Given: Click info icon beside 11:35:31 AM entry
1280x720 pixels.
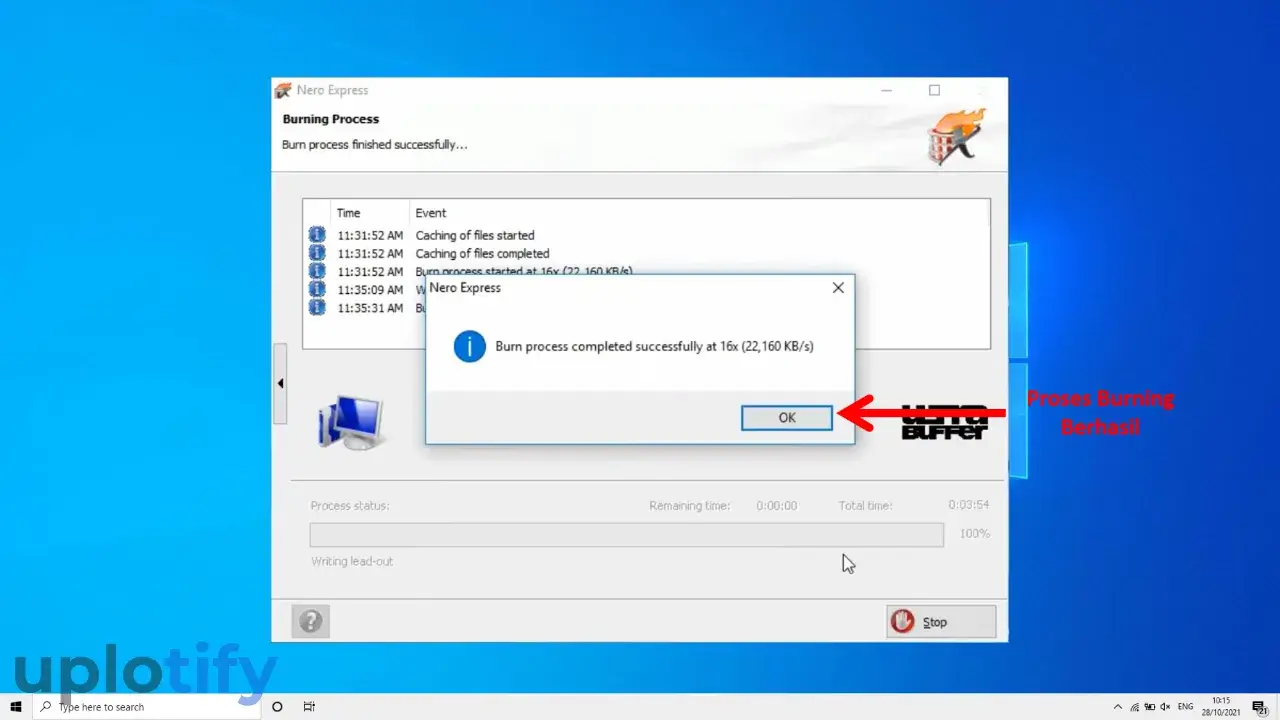Looking at the screenshot, I should click(317, 308).
